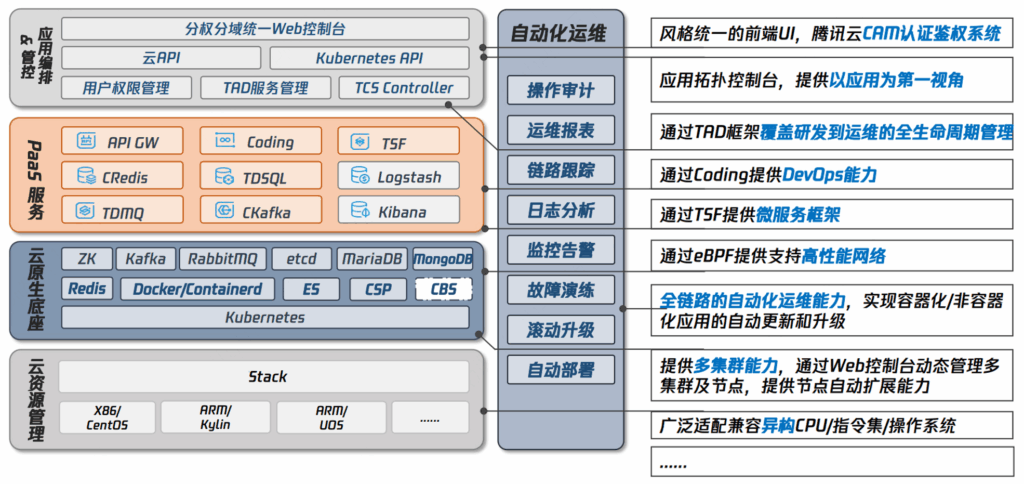Select the Kubernetes API box
Image resolution: width=1024 pixels, height=484 pixels.
[370, 58]
